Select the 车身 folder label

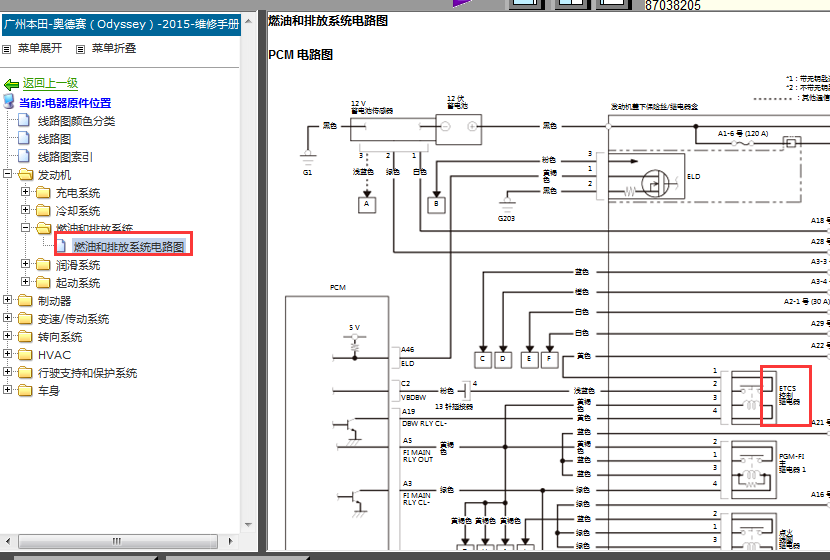(x=49, y=391)
